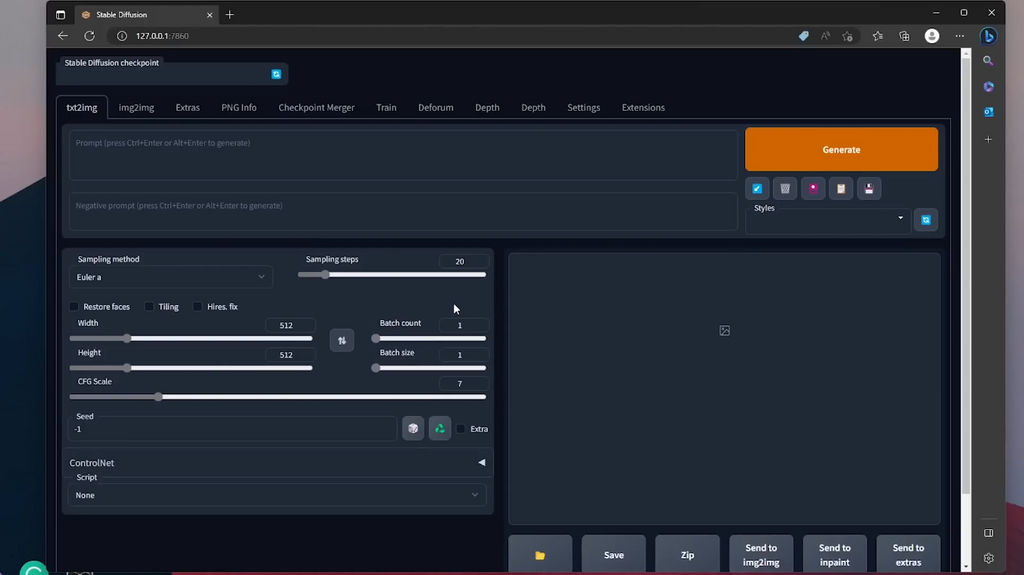Click the recycle reuse seed icon
The image size is (1024, 575).
(x=440, y=429)
